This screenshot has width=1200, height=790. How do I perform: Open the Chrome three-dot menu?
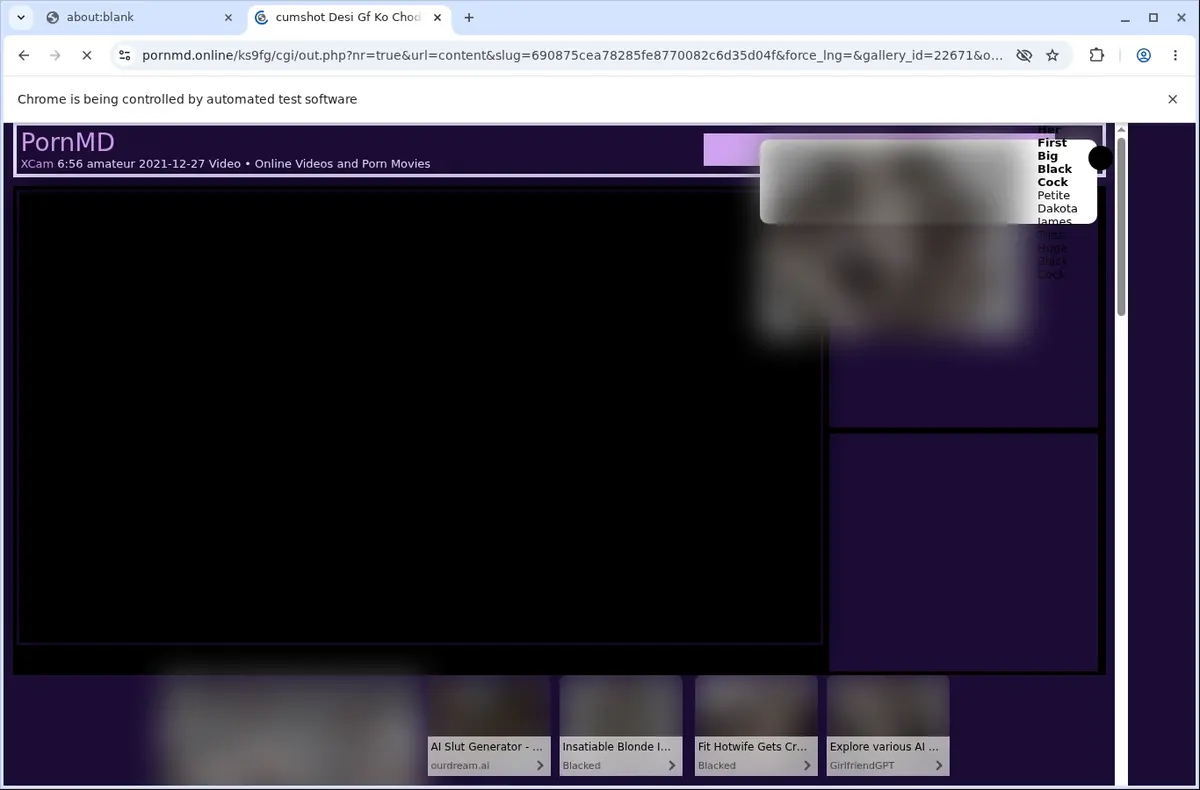[x=1174, y=56]
